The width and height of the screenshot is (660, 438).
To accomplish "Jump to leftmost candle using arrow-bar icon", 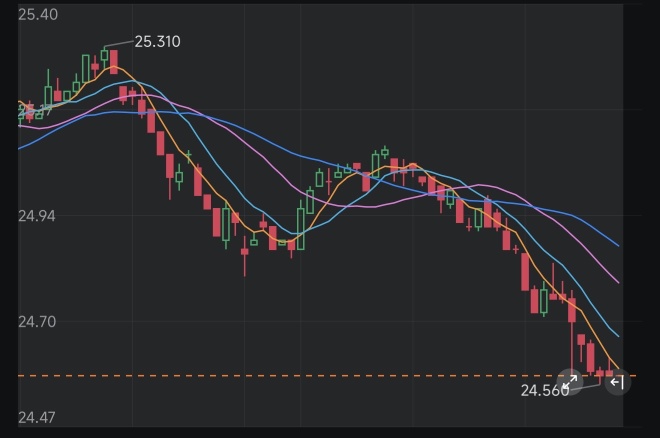I will point(617,382).
